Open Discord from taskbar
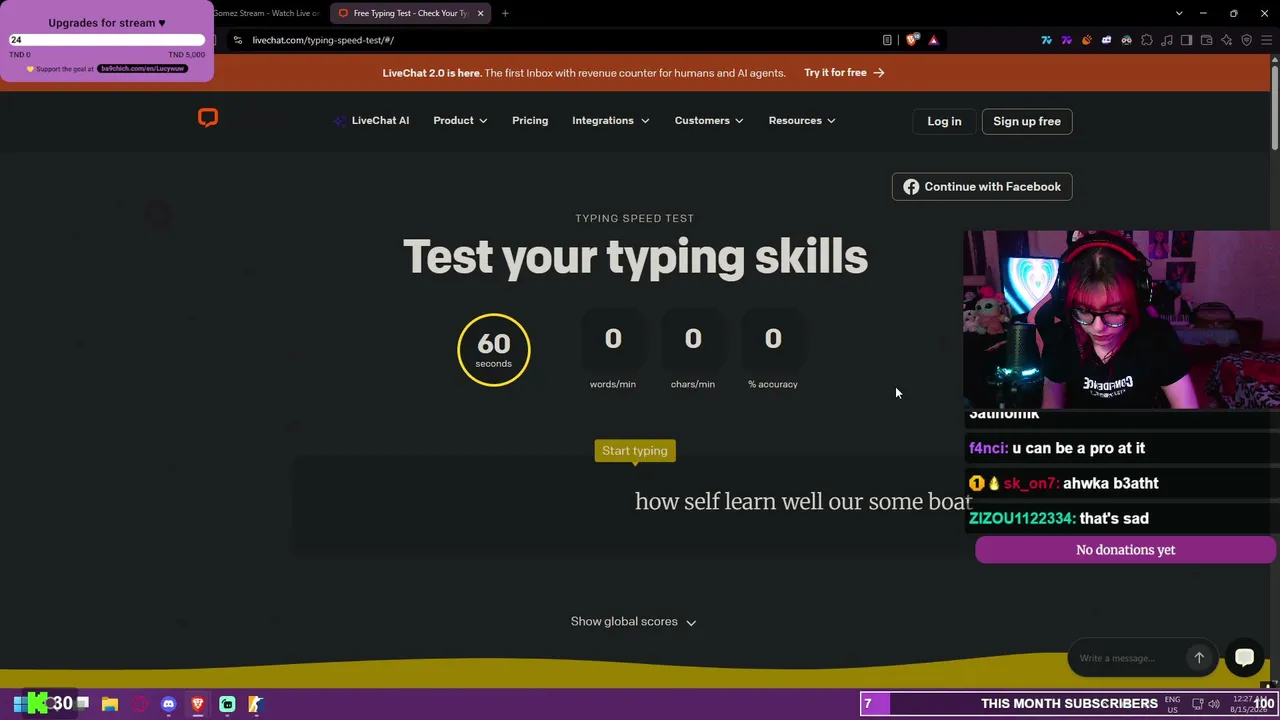 168,704
